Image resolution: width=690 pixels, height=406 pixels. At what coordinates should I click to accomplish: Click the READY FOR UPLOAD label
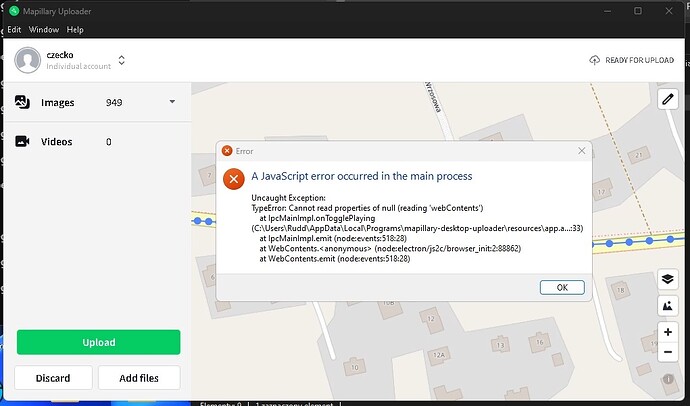pyautogui.click(x=639, y=60)
